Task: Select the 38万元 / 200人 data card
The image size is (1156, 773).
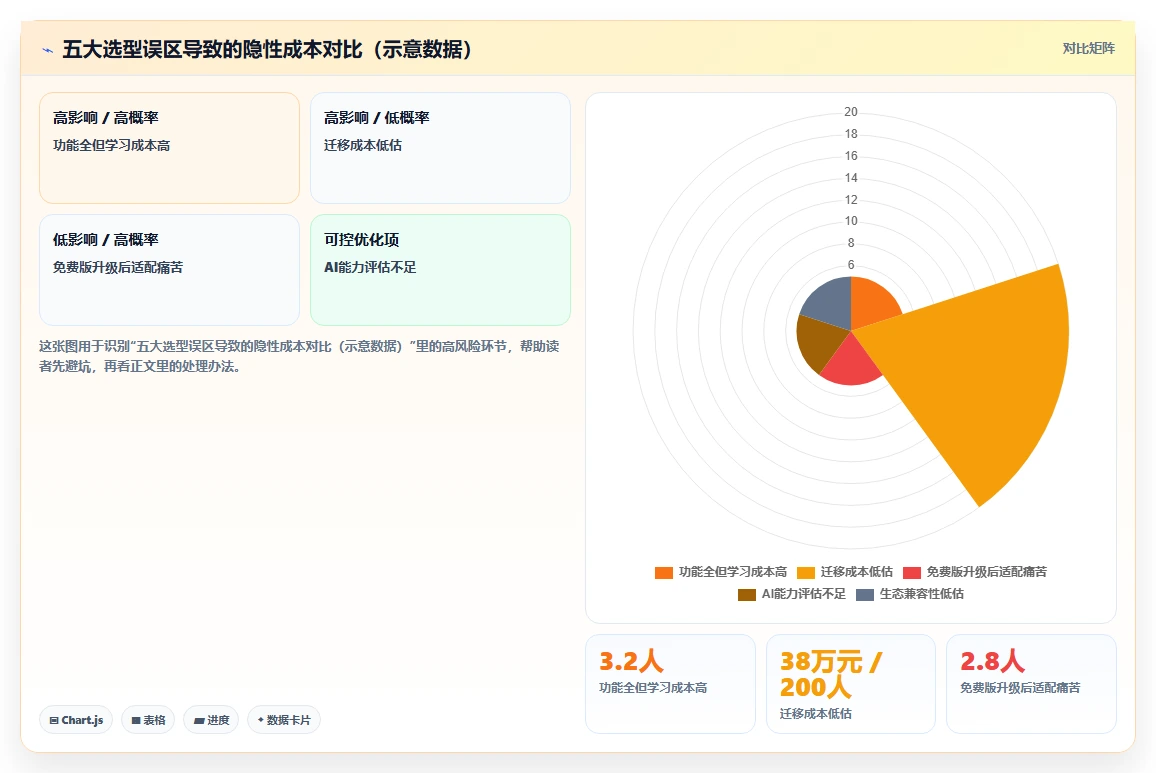Action: pyautogui.click(x=851, y=684)
